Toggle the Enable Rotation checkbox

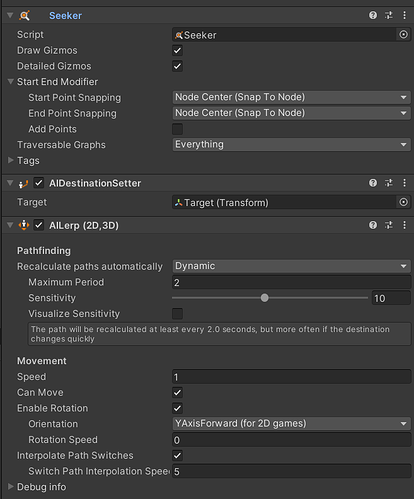[177, 408]
